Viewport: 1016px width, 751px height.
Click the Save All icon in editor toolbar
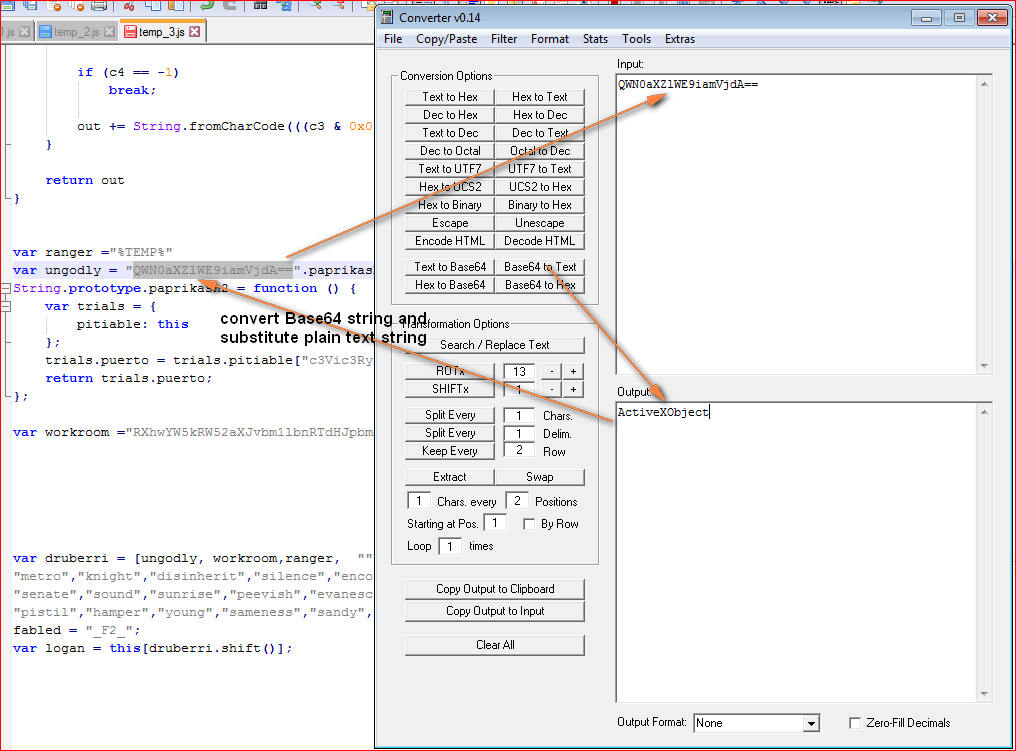tap(30, 5)
